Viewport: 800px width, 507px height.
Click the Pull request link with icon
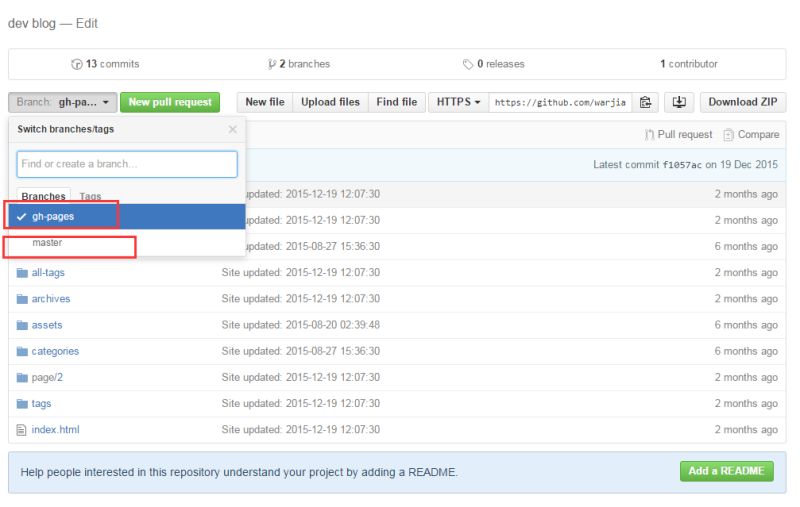pyautogui.click(x=678, y=134)
